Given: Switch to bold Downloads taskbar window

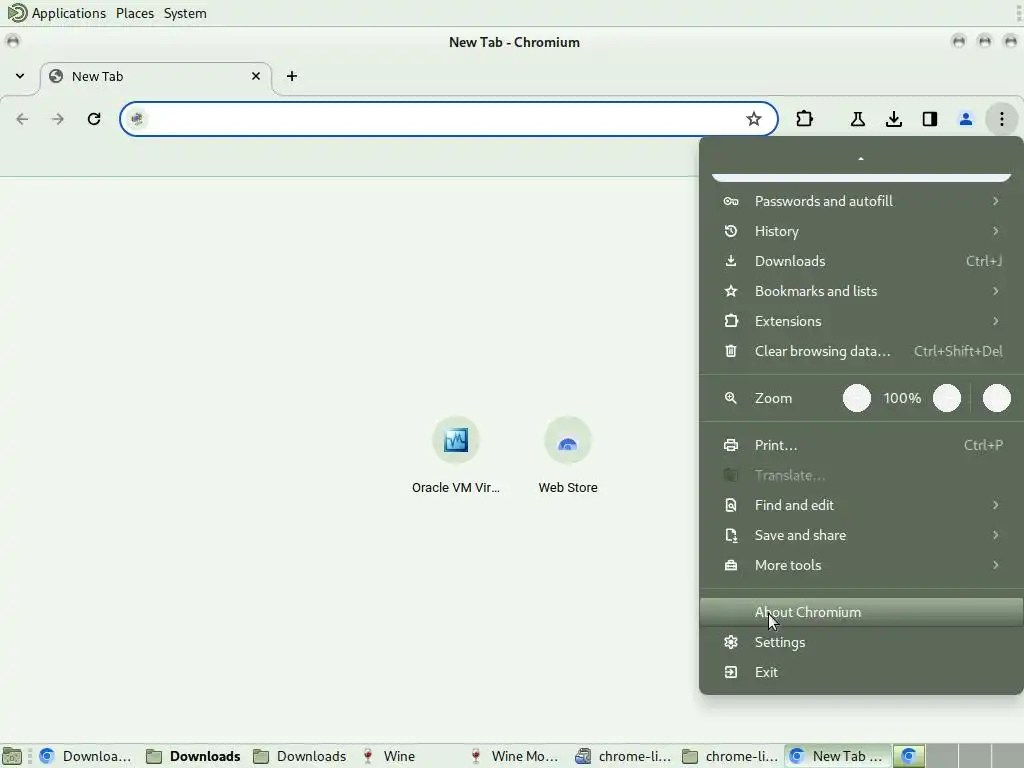Looking at the screenshot, I should [193, 756].
